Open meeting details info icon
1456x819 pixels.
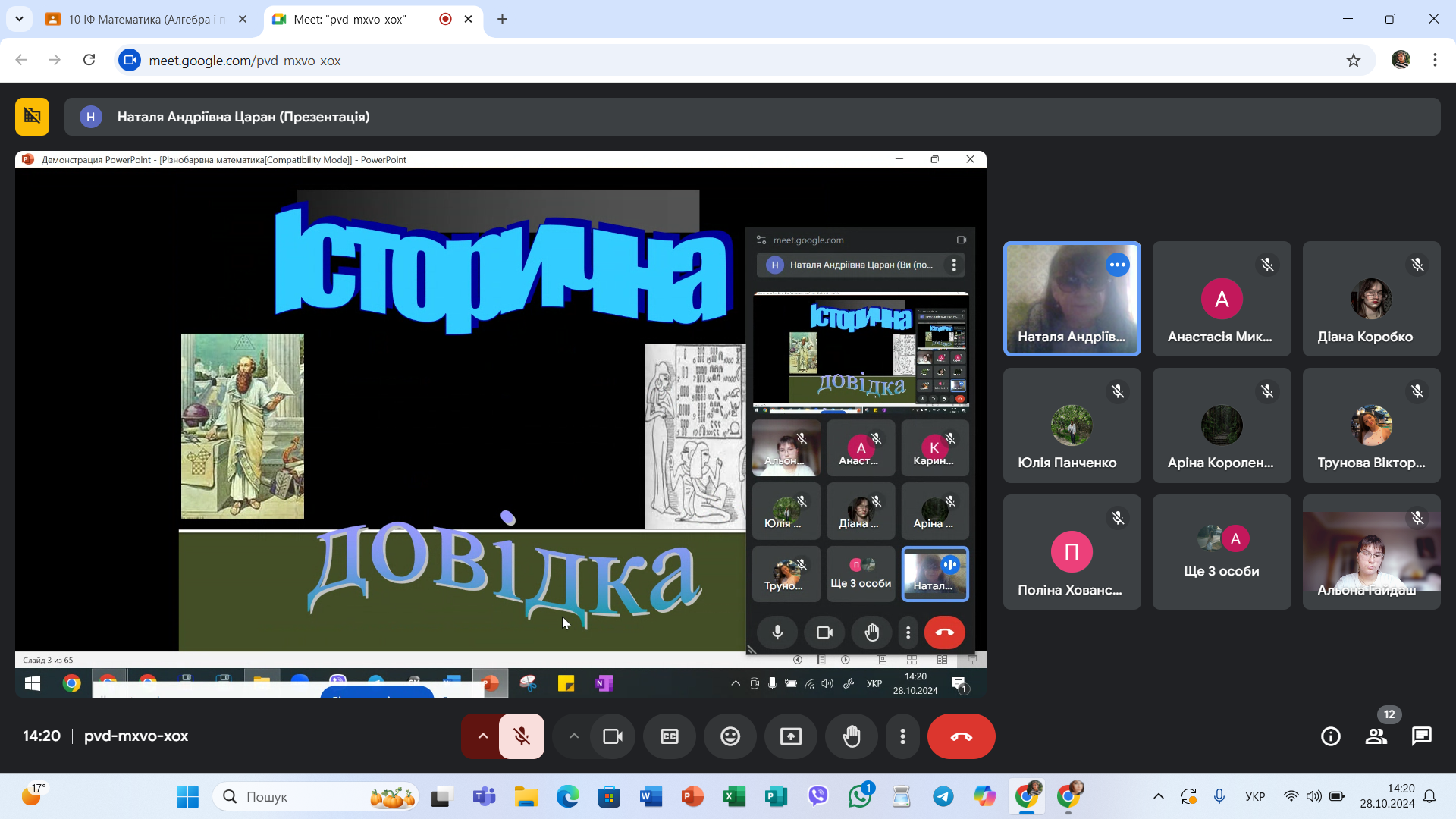(1330, 736)
